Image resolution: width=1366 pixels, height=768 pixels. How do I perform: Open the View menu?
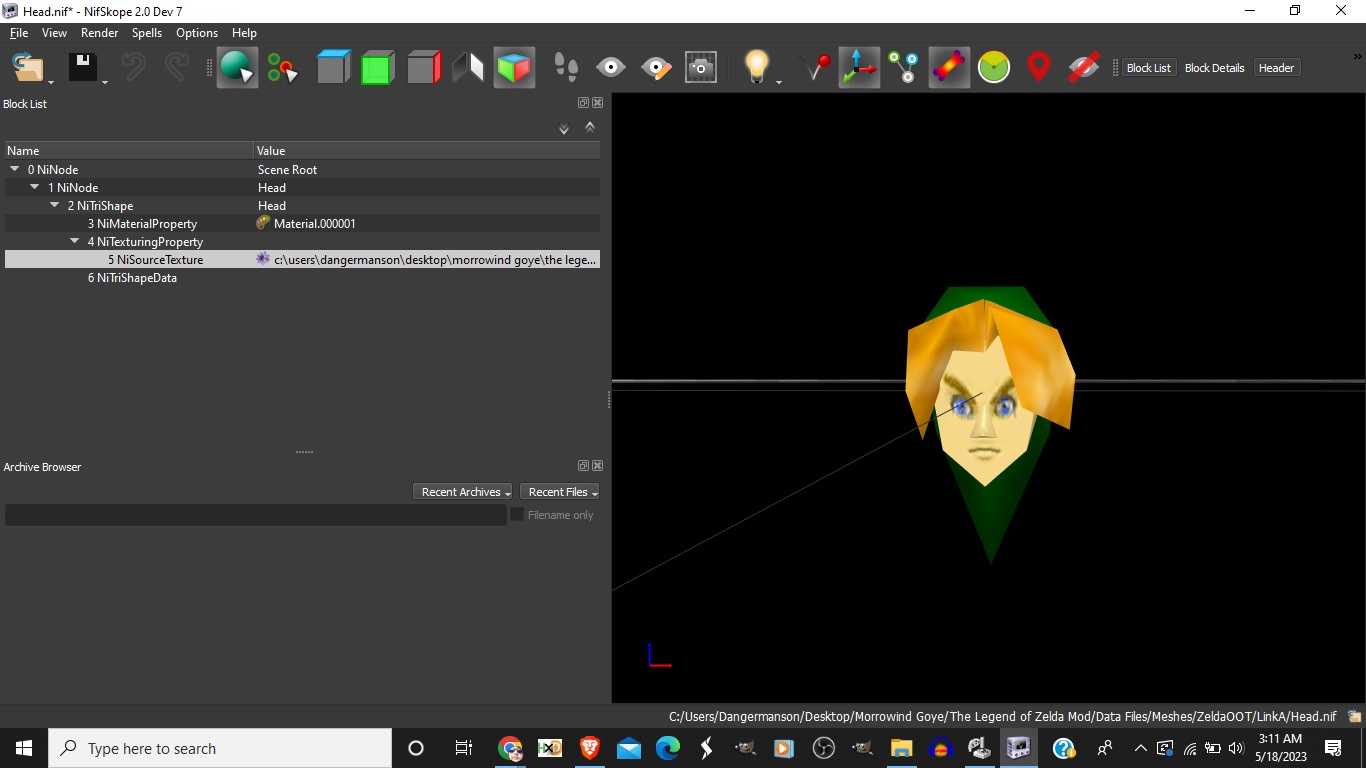click(x=54, y=33)
